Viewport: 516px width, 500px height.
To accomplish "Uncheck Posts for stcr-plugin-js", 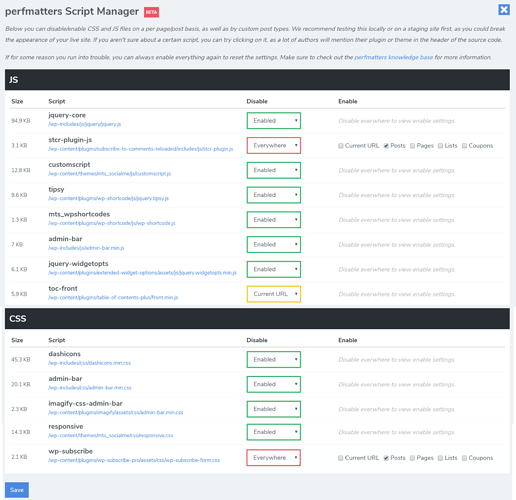I will point(386,146).
